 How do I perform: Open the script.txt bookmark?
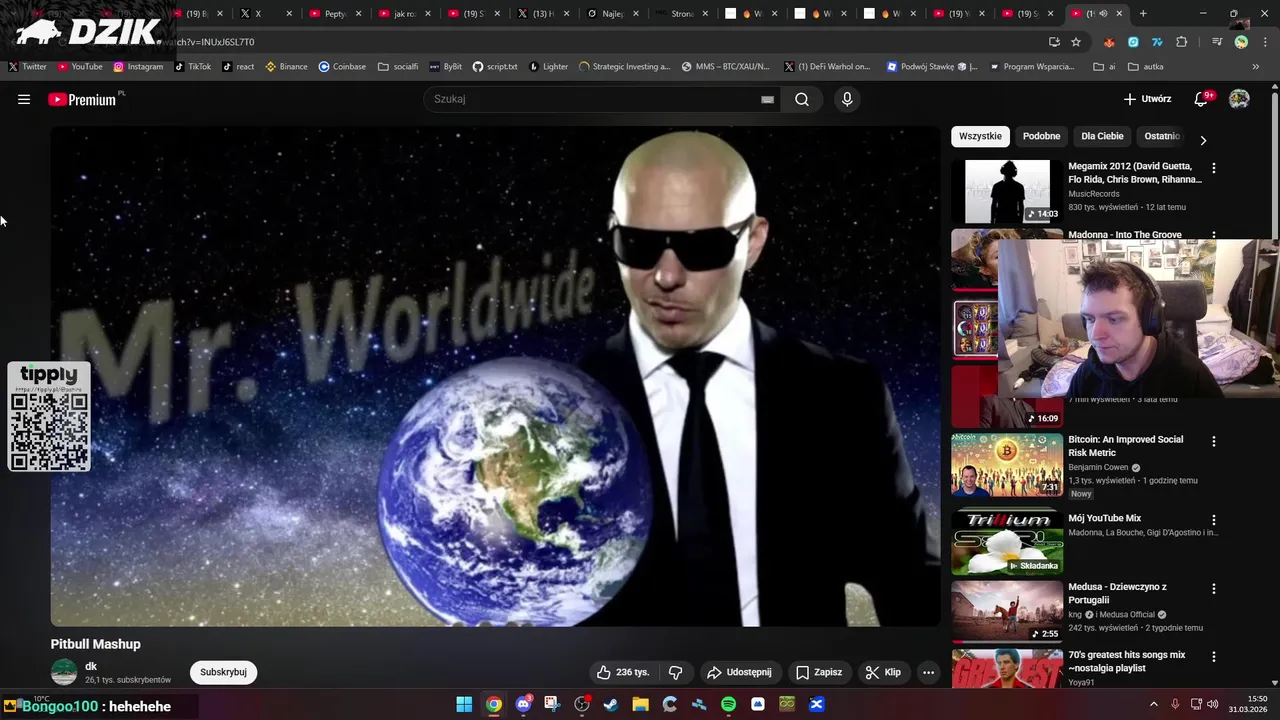(x=495, y=66)
